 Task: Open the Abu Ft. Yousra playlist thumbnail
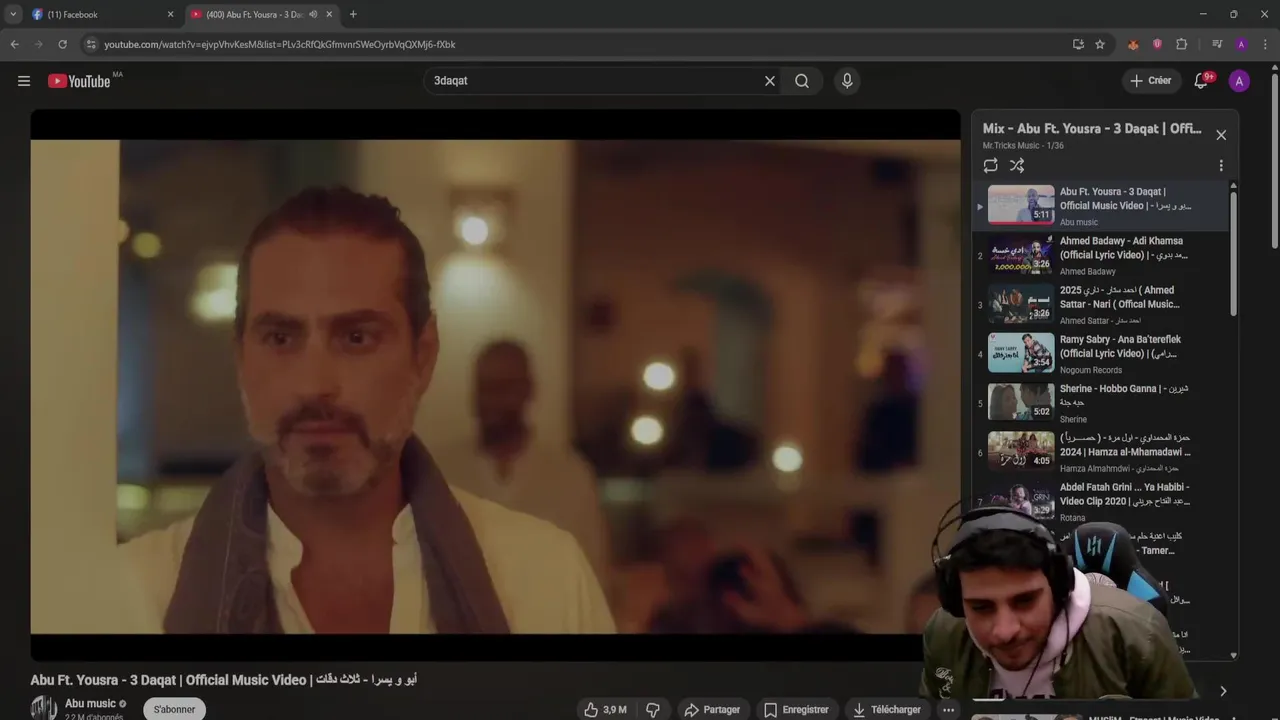click(1021, 204)
